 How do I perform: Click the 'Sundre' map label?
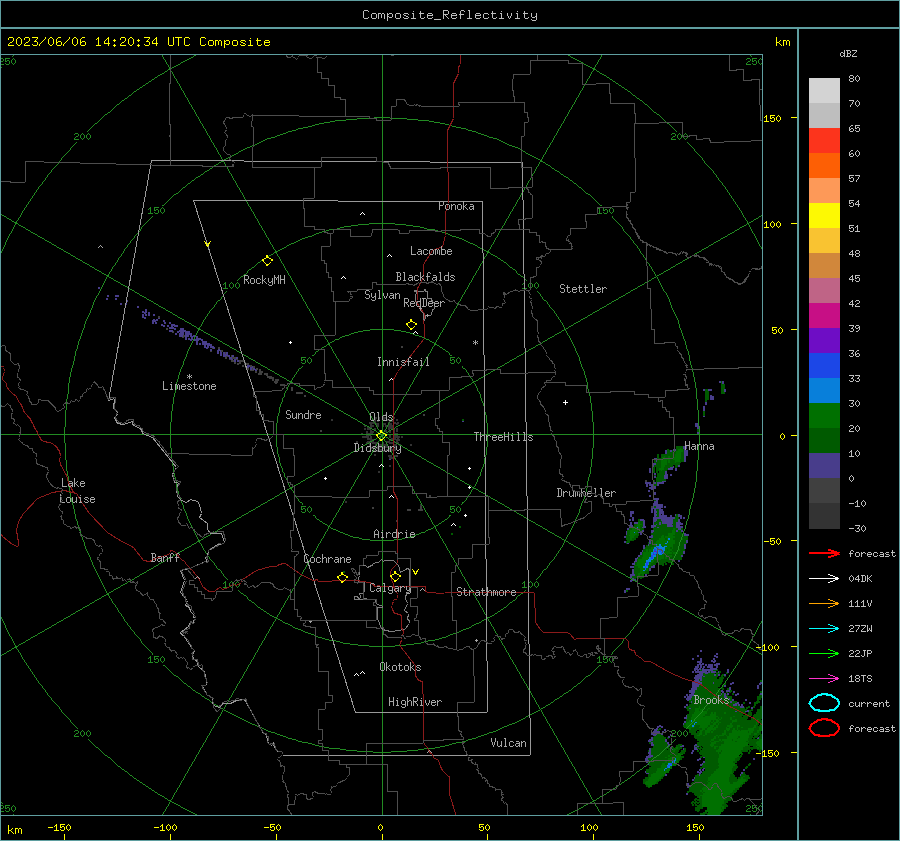303,414
